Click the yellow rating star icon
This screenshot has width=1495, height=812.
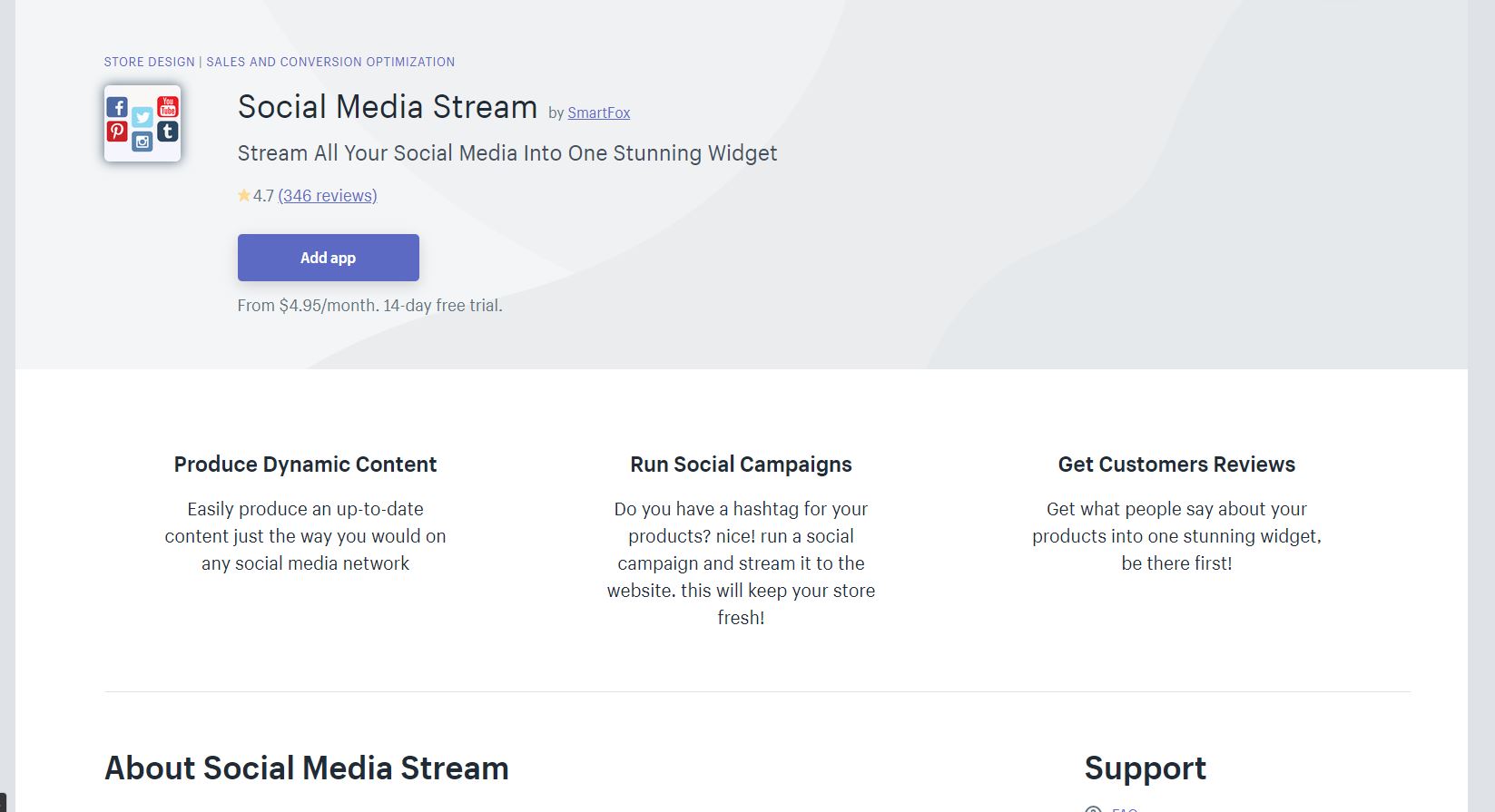tap(244, 195)
